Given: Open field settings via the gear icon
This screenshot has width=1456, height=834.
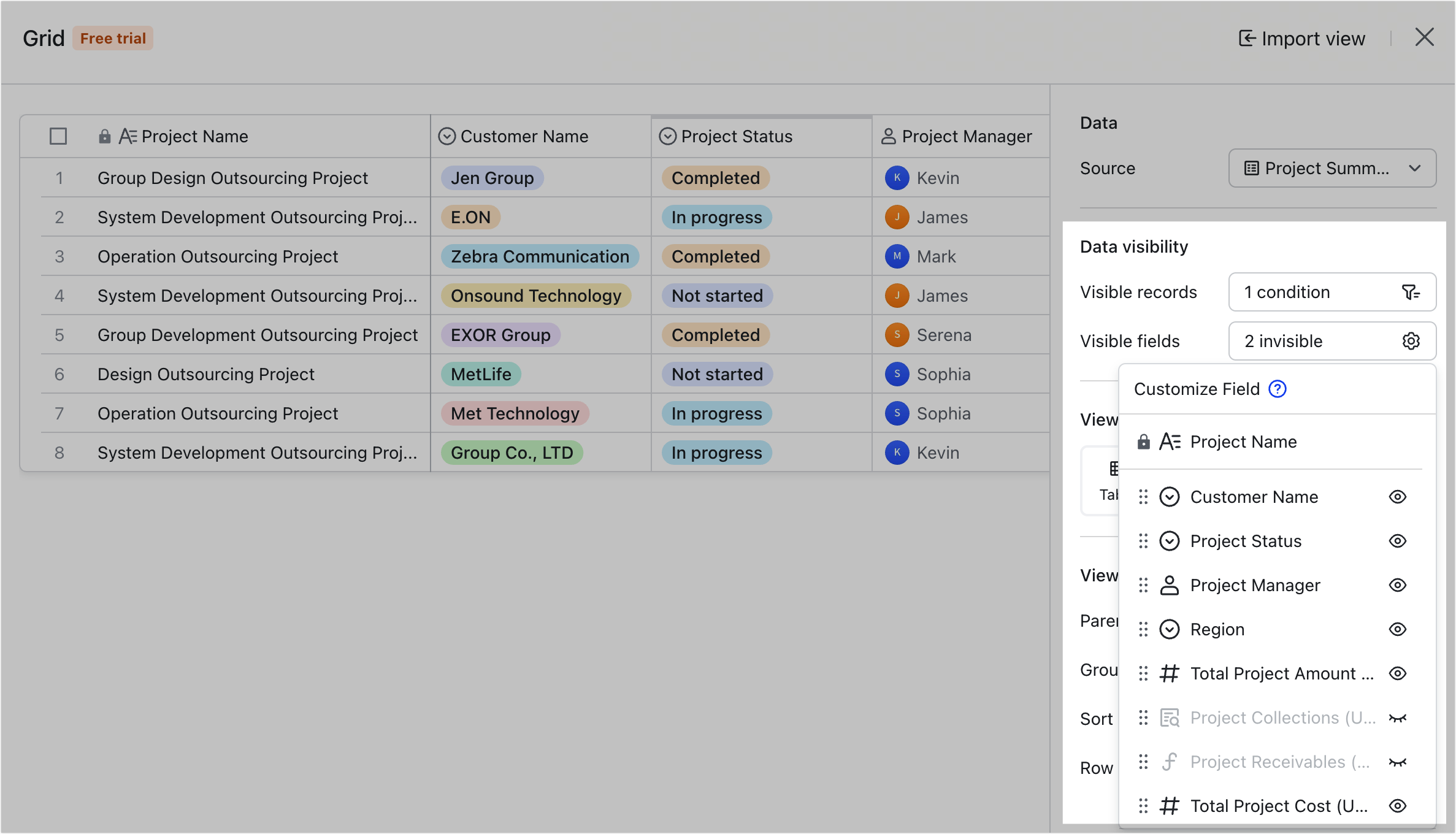Looking at the screenshot, I should click(x=1411, y=341).
